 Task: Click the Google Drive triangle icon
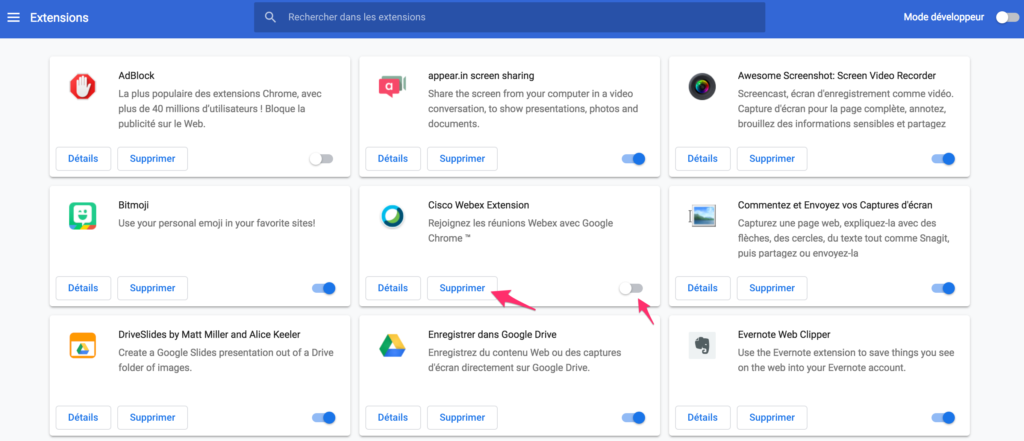[x=392, y=346]
